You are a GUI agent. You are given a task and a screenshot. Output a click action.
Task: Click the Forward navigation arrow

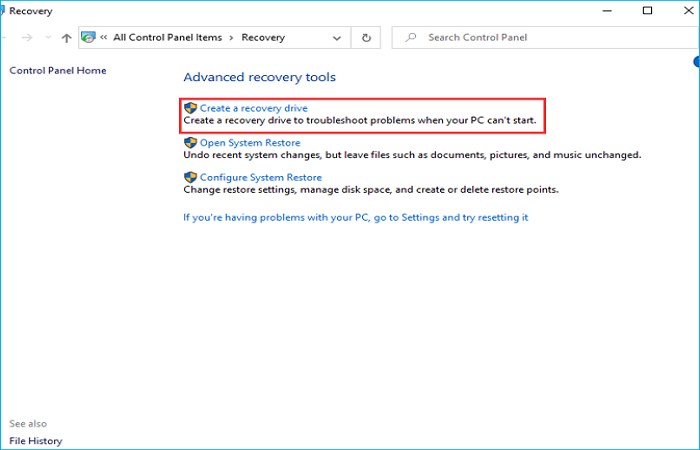tap(27, 38)
